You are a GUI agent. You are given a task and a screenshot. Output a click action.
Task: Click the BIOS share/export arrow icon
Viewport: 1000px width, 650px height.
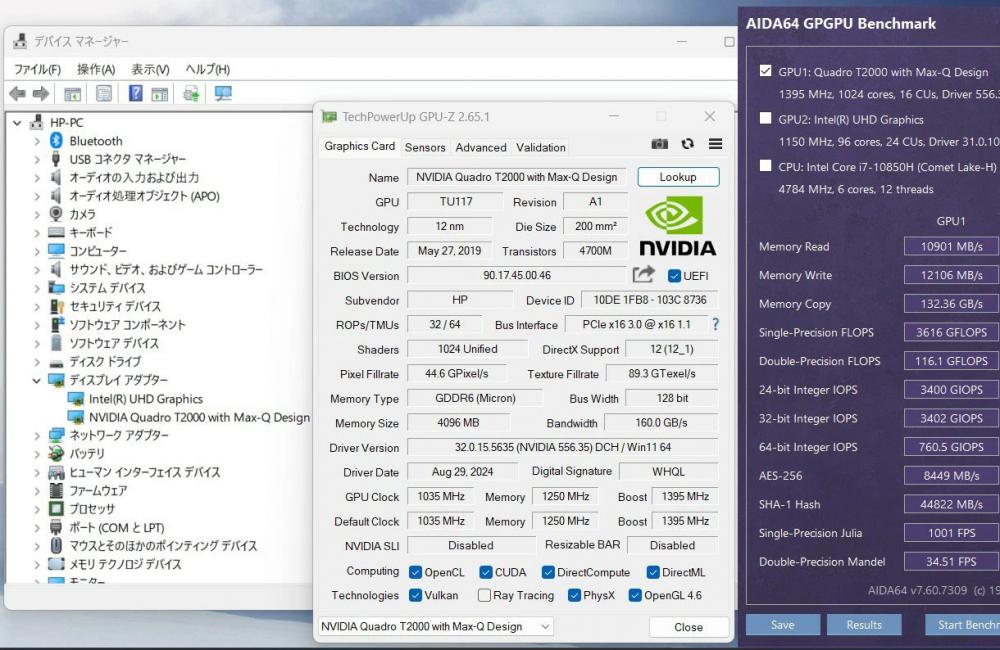click(x=643, y=274)
